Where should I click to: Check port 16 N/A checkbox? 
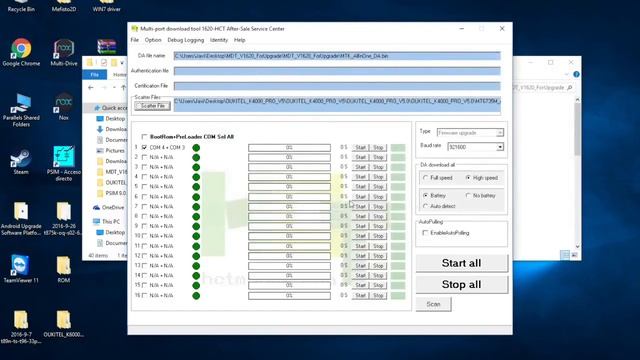pos(144,296)
